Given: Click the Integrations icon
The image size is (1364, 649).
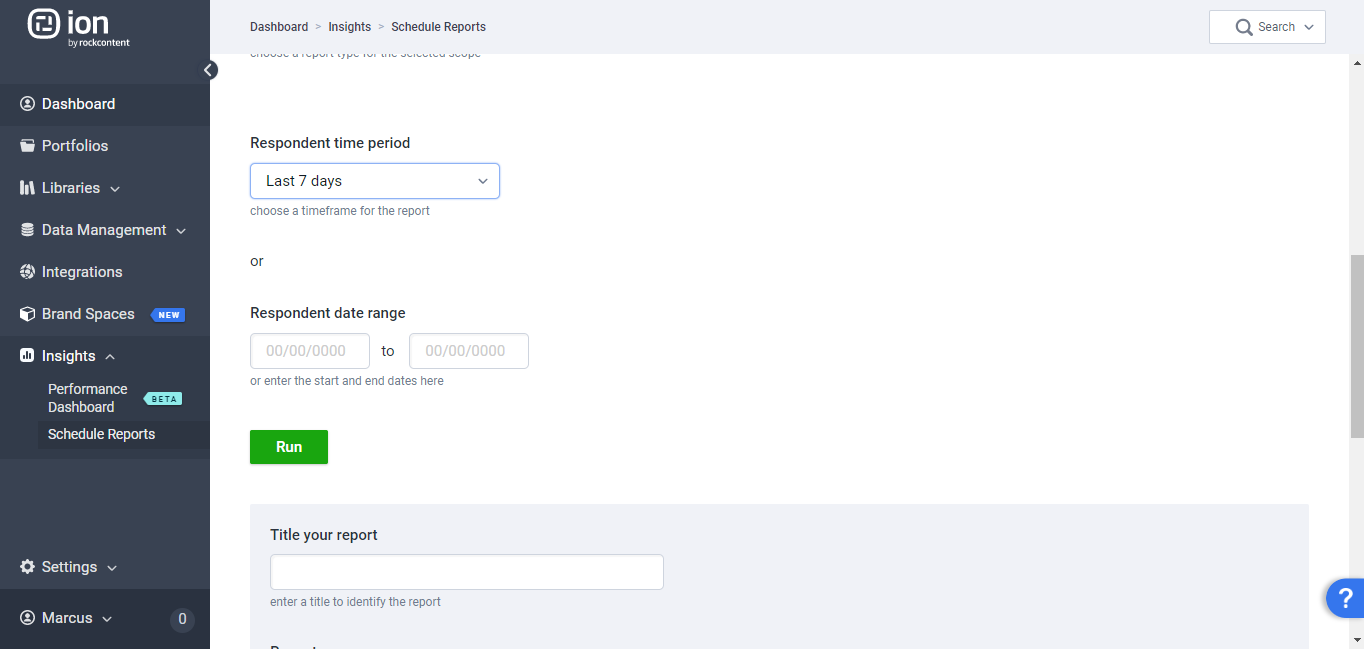Looking at the screenshot, I should (27, 272).
